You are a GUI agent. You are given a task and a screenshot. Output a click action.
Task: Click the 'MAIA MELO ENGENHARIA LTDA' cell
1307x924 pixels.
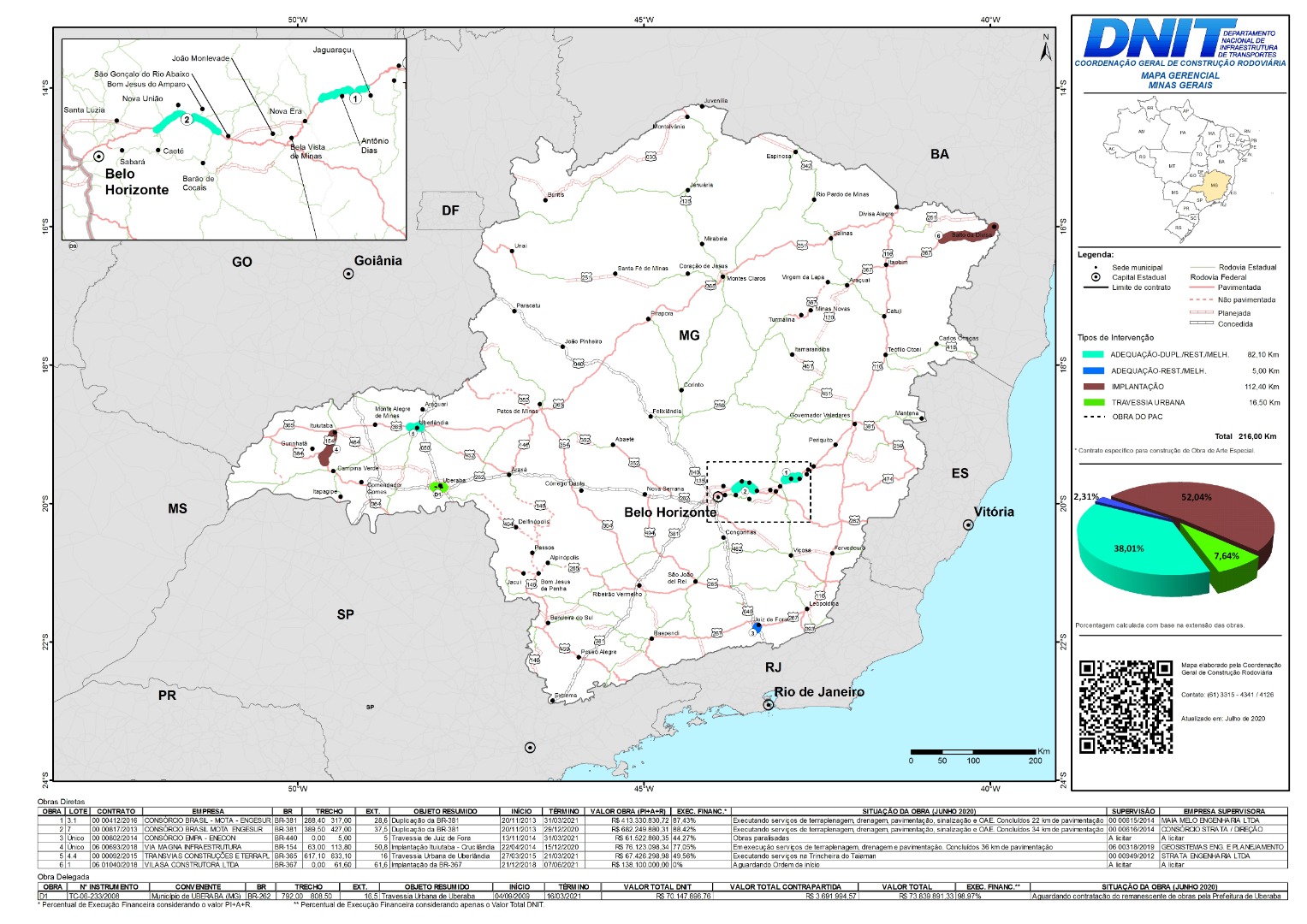(x=1224, y=820)
